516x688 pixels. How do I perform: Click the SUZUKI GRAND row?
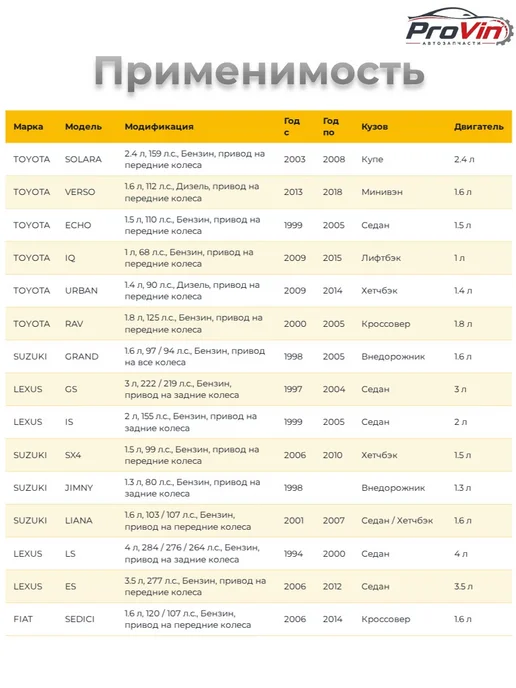[258, 357]
